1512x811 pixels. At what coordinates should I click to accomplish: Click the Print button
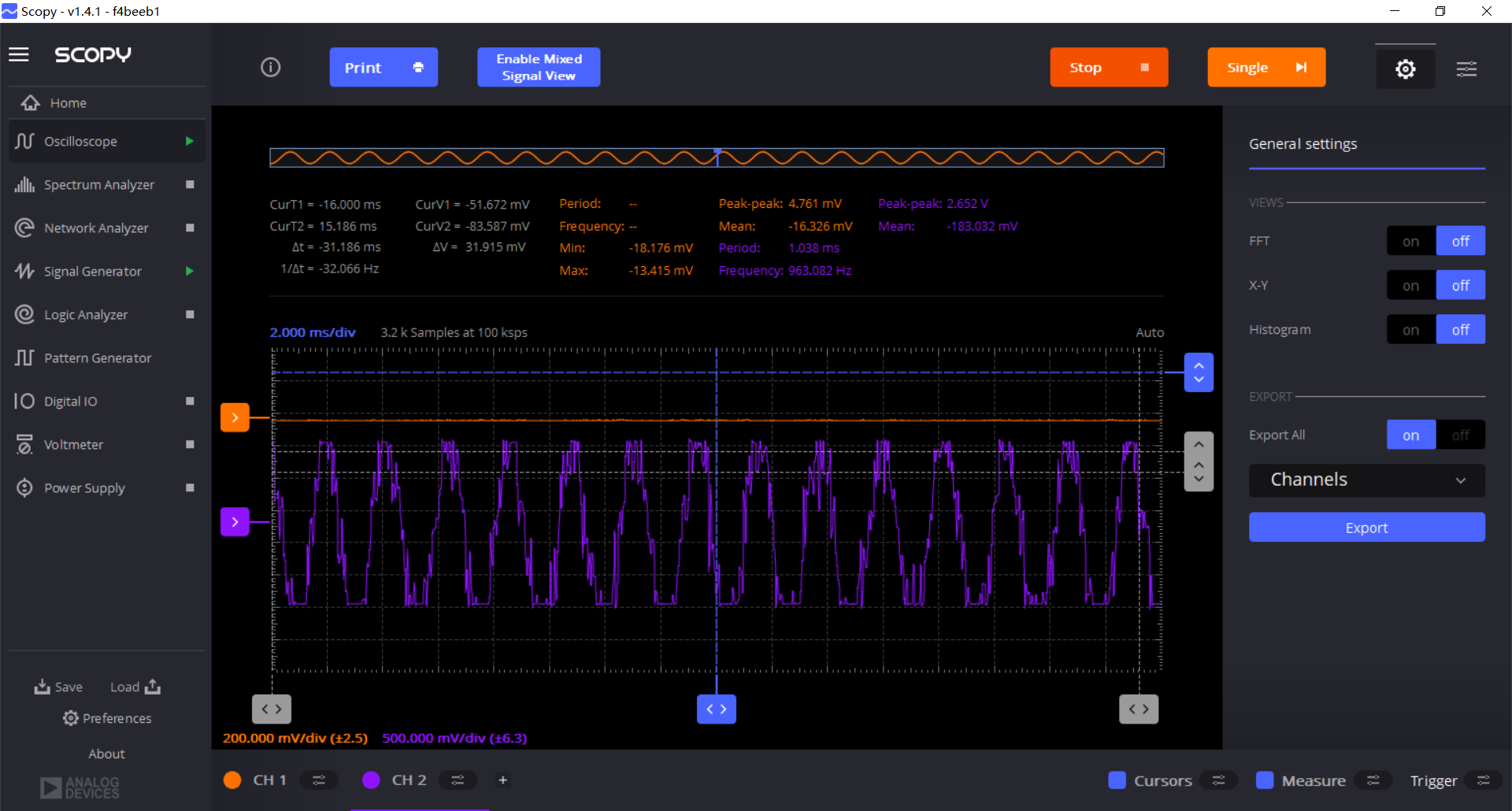(x=384, y=67)
